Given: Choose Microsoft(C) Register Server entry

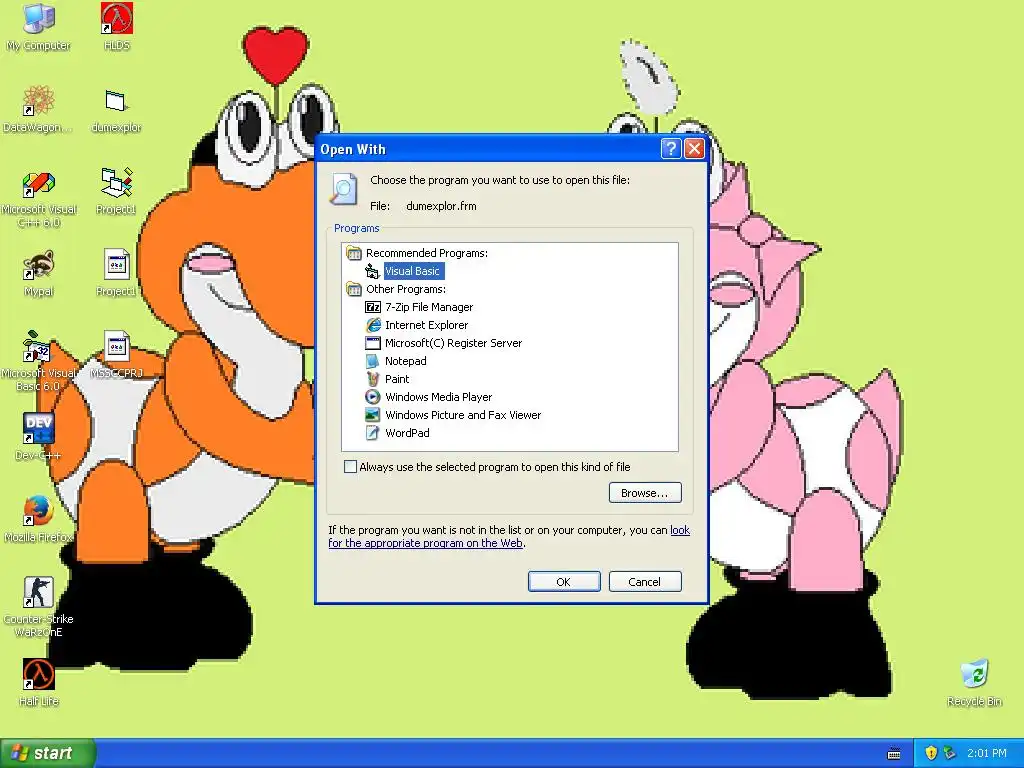Looking at the screenshot, I should 453,343.
